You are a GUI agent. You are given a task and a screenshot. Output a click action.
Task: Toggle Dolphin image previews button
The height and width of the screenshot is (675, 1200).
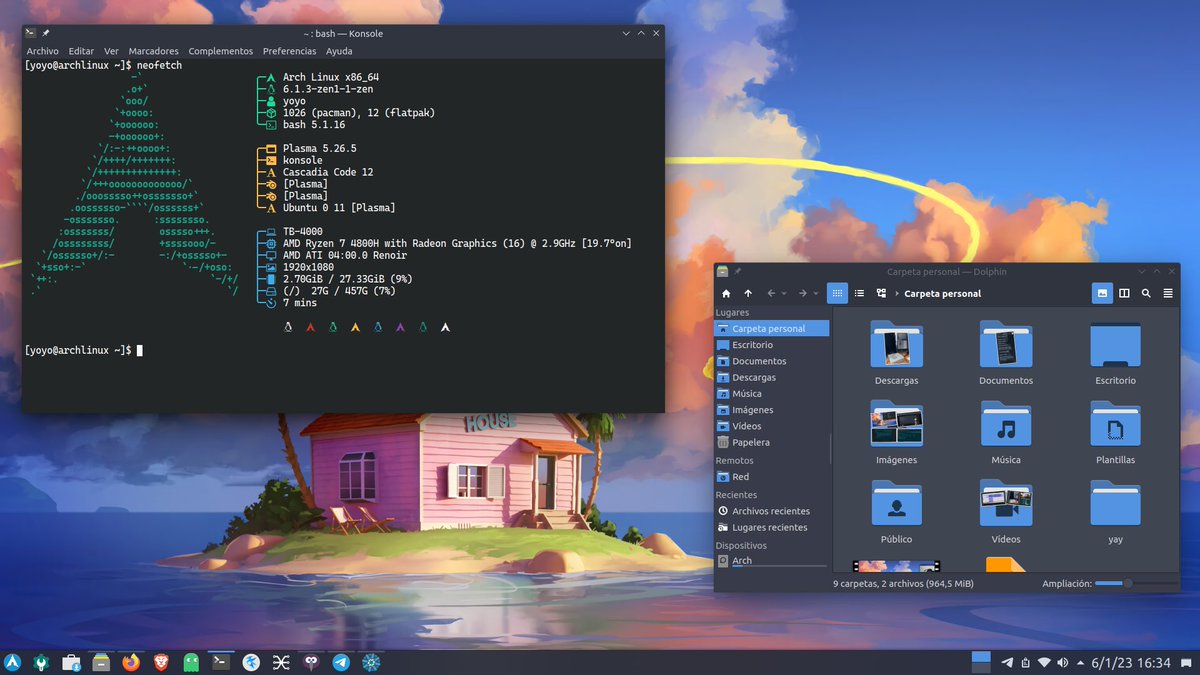point(1102,293)
